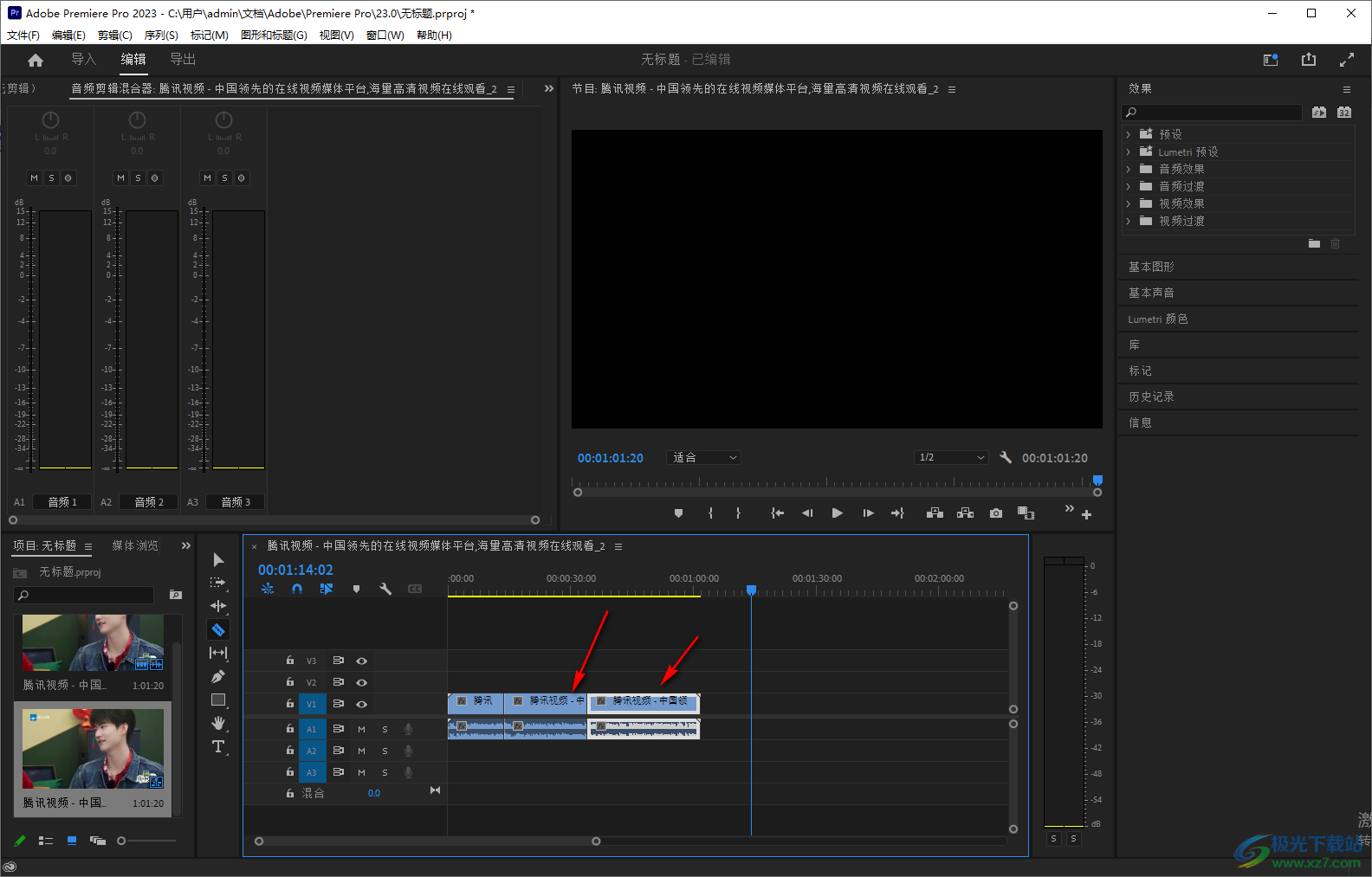The width and height of the screenshot is (1372, 877).
Task: Select the Razor tool
Action: click(x=218, y=629)
